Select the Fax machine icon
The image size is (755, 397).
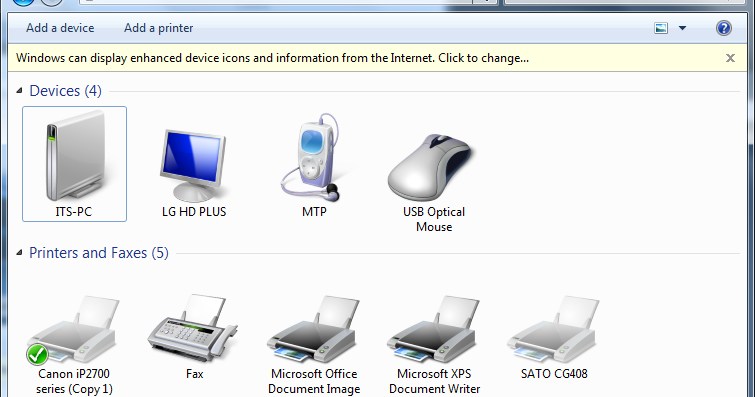[193, 328]
